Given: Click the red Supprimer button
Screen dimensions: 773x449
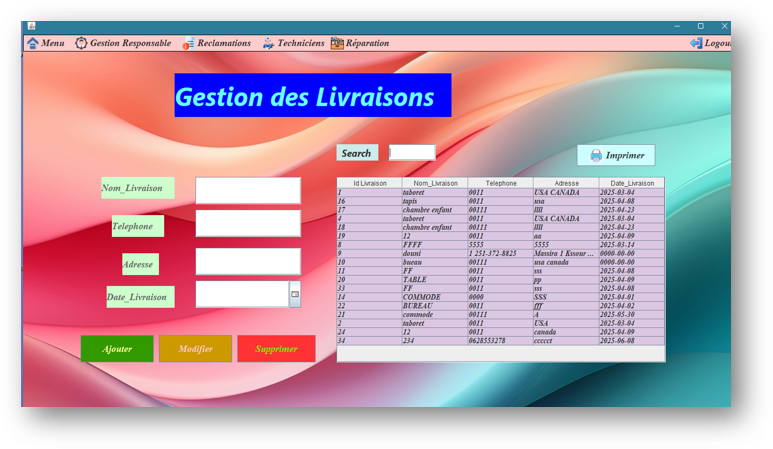Looking at the screenshot, I should click(277, 349).
